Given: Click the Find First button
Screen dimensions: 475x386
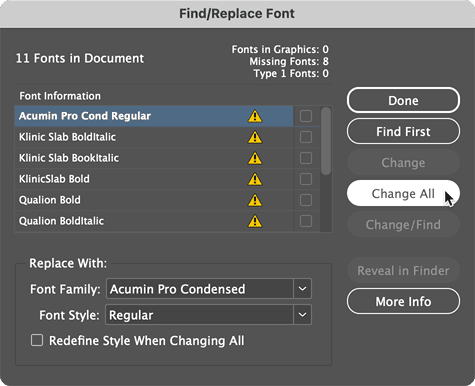Looking at the screenshot, I should tap(403, 131).
